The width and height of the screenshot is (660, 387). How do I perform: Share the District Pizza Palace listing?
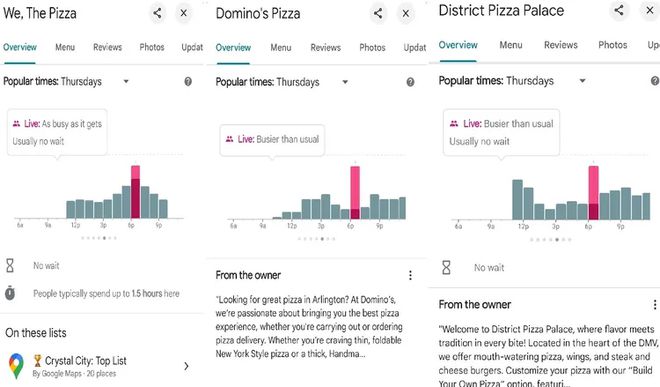tap(619, 10)
